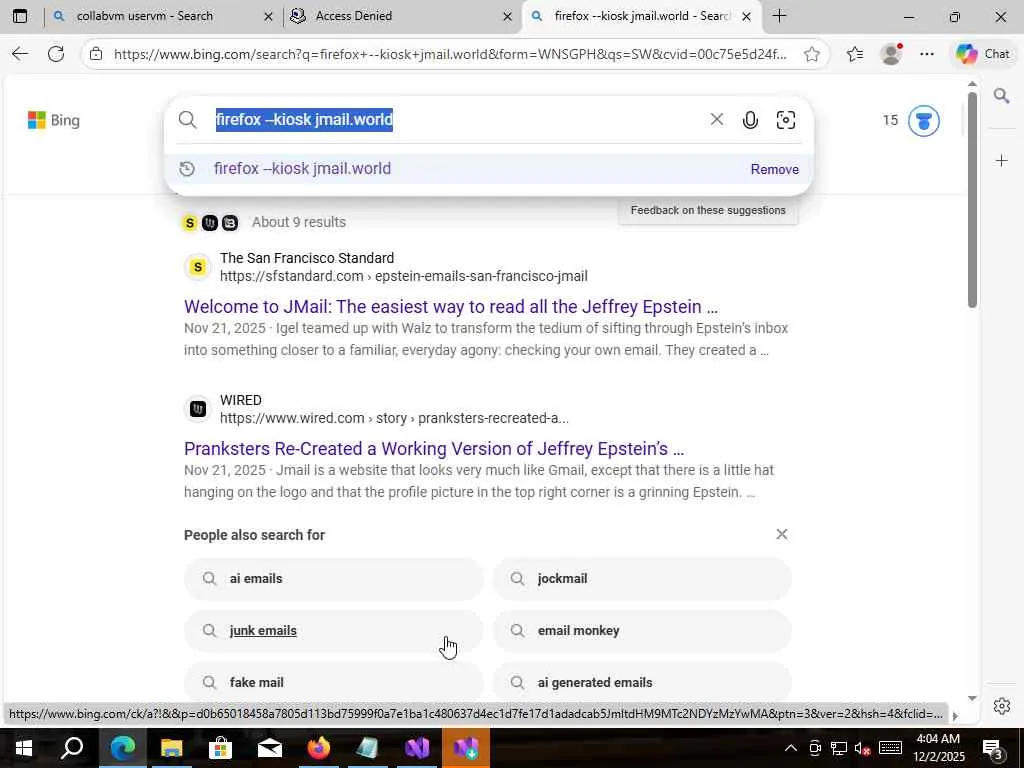Close the firefox --kiosk jmail.world tab
Image resolution: width=1024 pixels, height=768 pixels.
746,17
